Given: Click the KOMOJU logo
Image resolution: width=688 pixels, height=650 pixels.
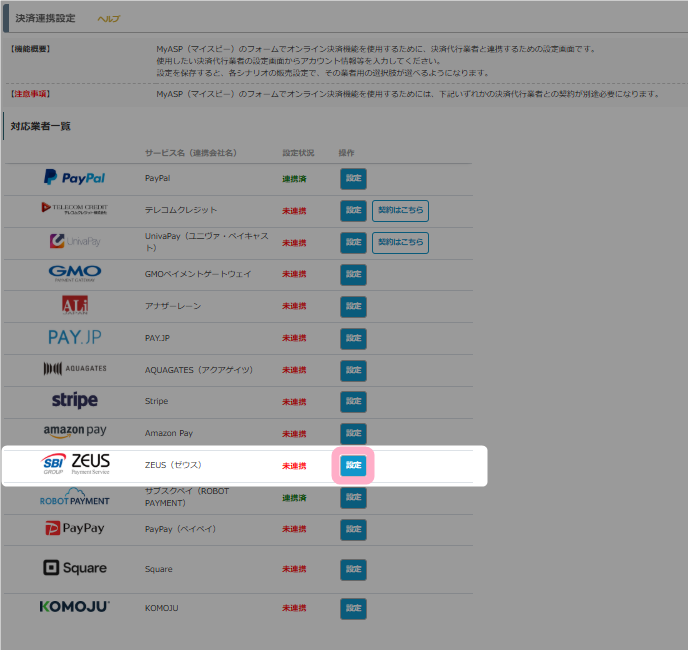Looking at the screenshot, I should point(74,606).
